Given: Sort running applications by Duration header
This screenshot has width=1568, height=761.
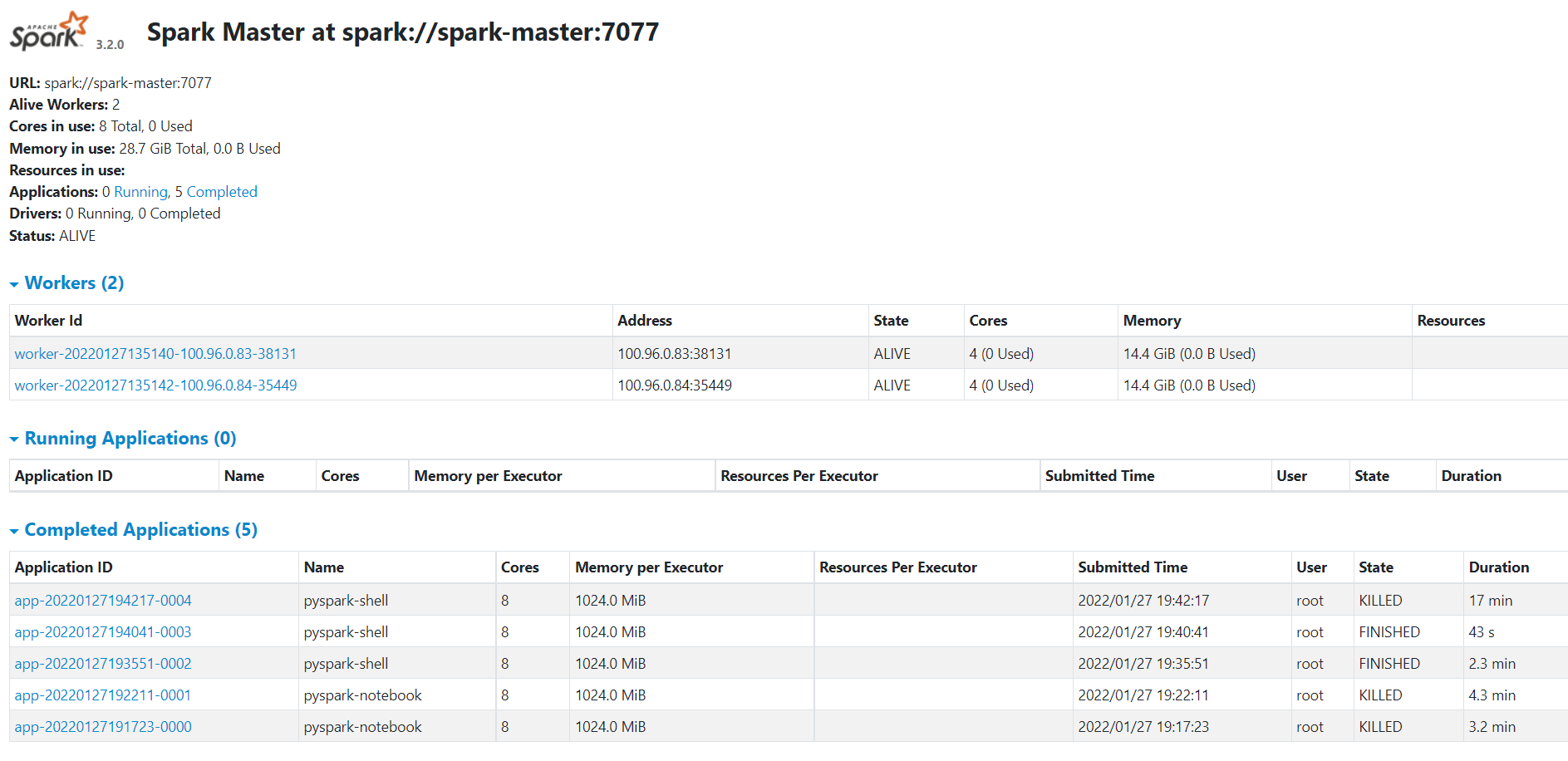Looking at the screenshot, I should [x=1471, y=476].
